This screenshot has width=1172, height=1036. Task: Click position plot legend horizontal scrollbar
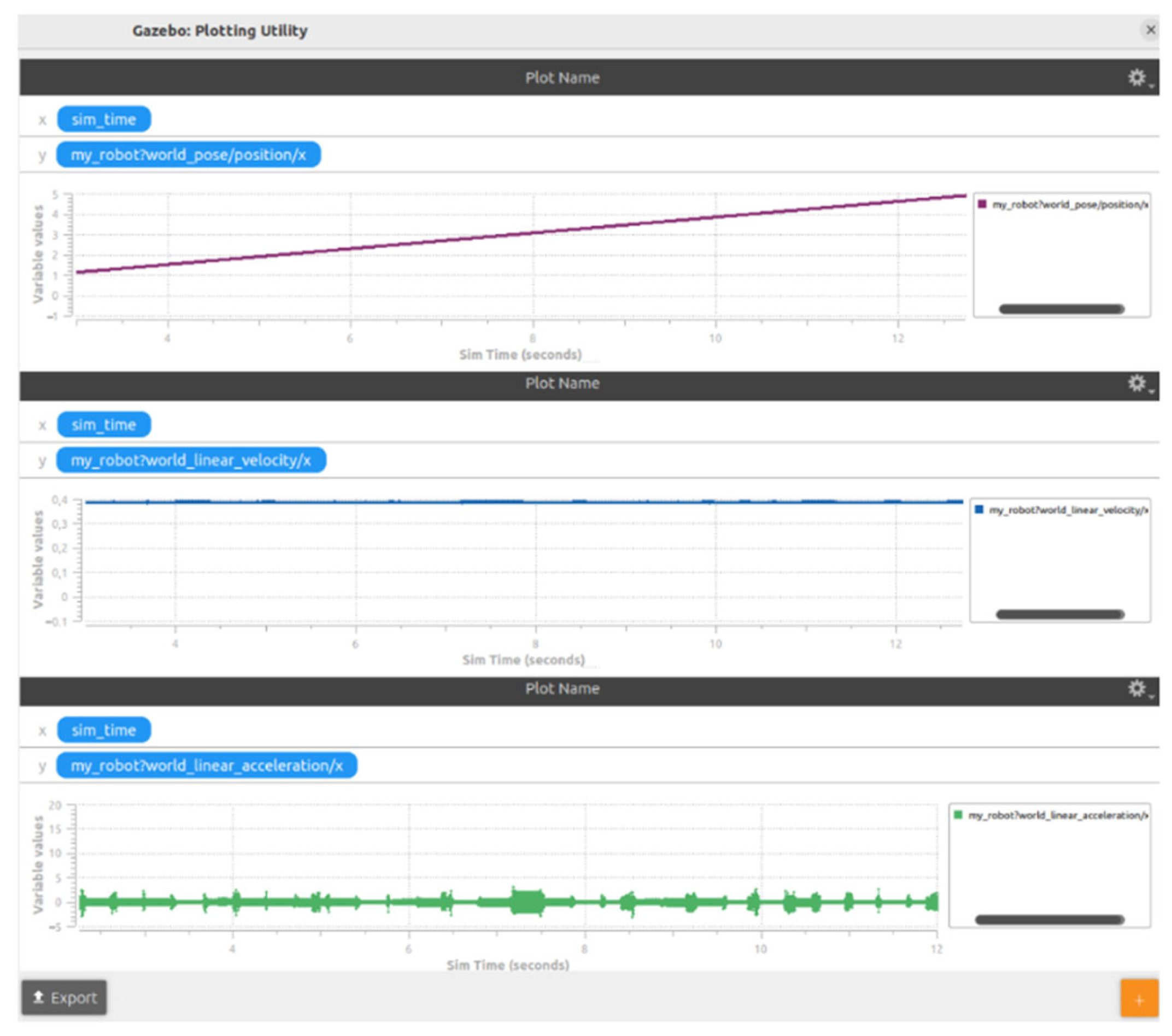1061,309
